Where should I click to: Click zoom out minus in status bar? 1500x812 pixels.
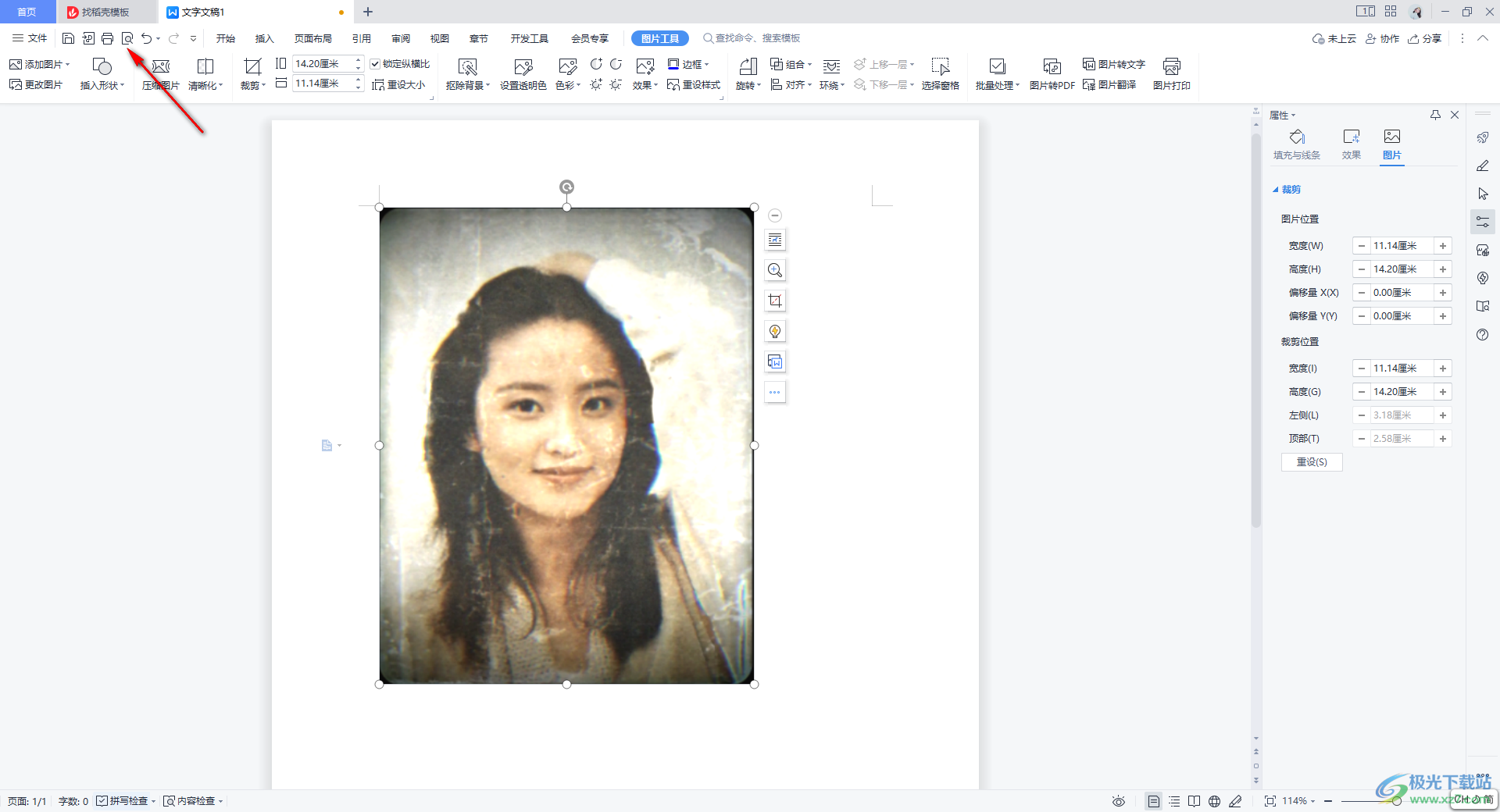tap(1328, 801)
